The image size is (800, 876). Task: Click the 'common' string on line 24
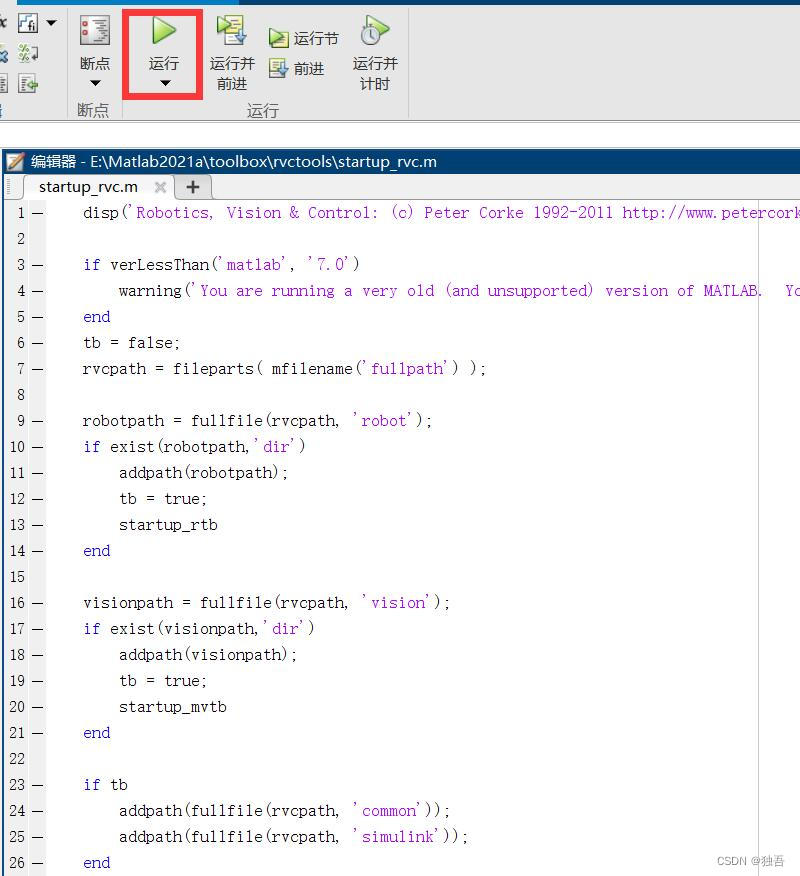click(x=388, y=811)
